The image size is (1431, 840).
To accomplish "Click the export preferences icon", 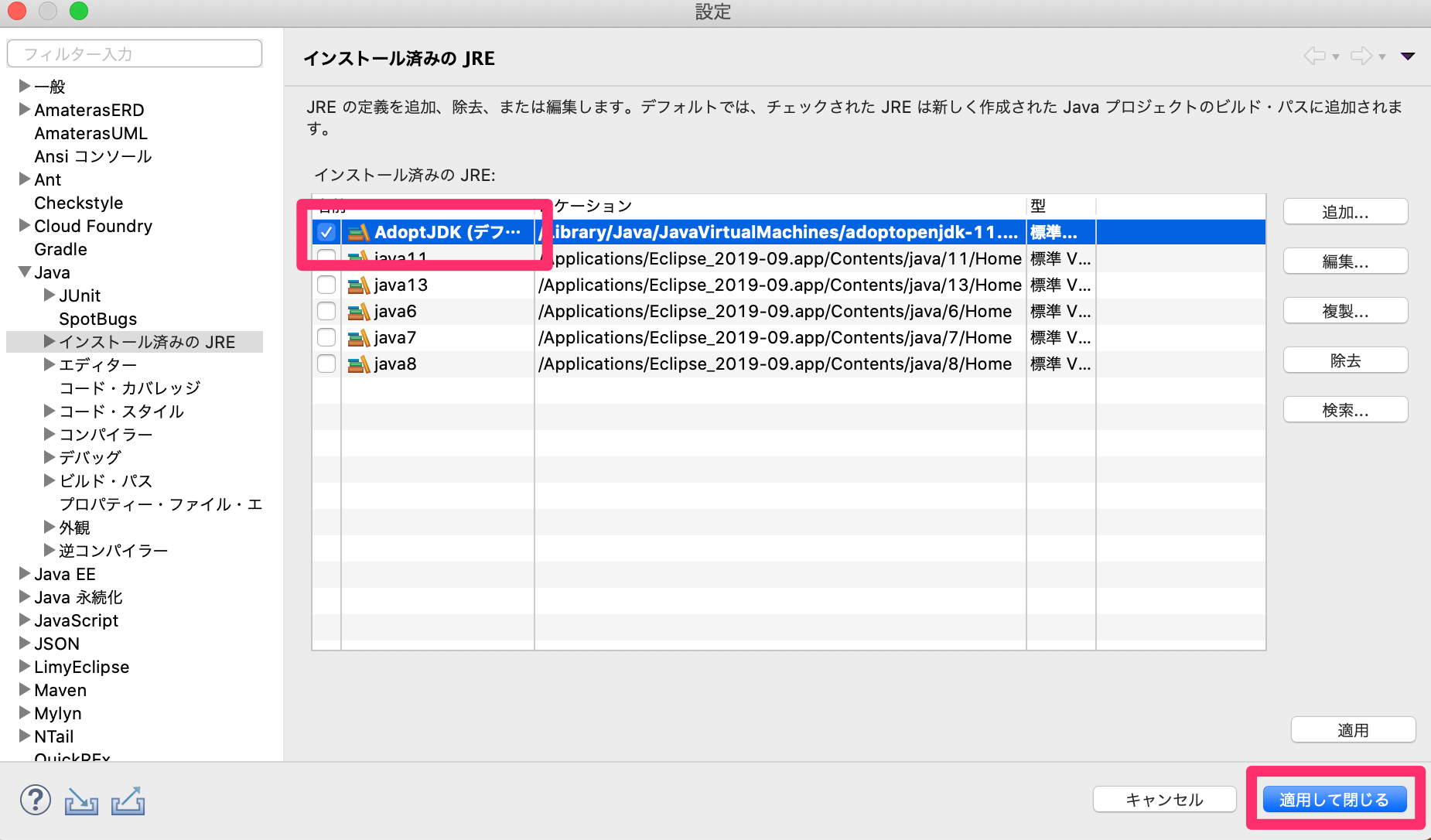I will click(128, 801).
